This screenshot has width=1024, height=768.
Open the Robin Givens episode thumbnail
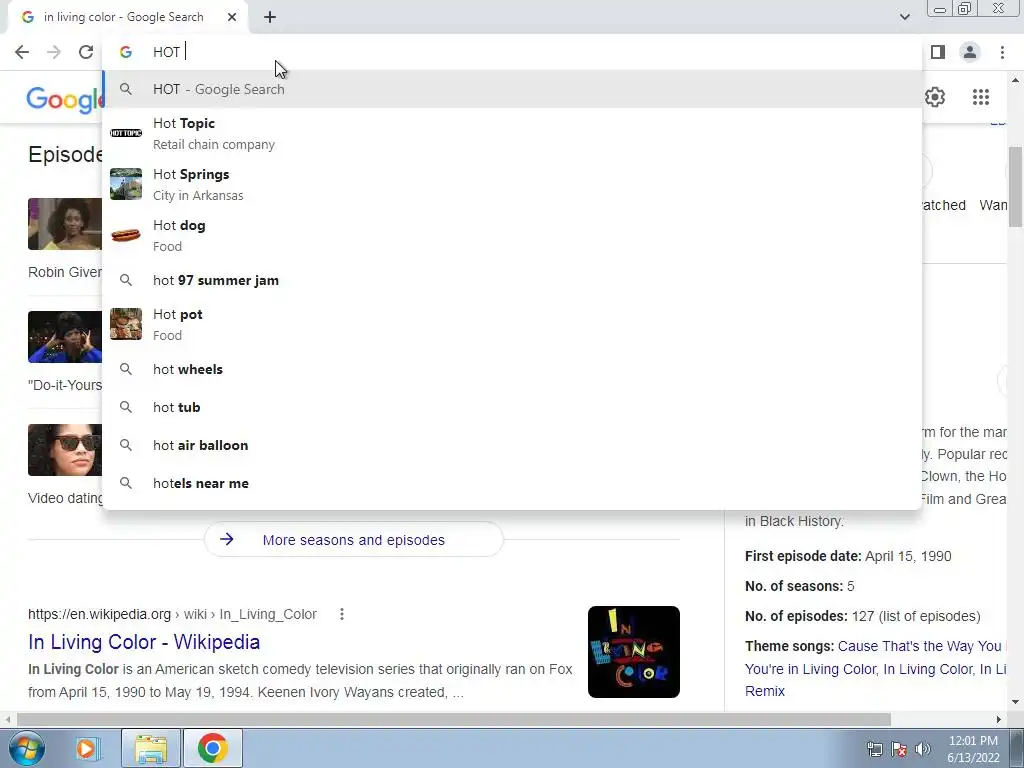65,224
